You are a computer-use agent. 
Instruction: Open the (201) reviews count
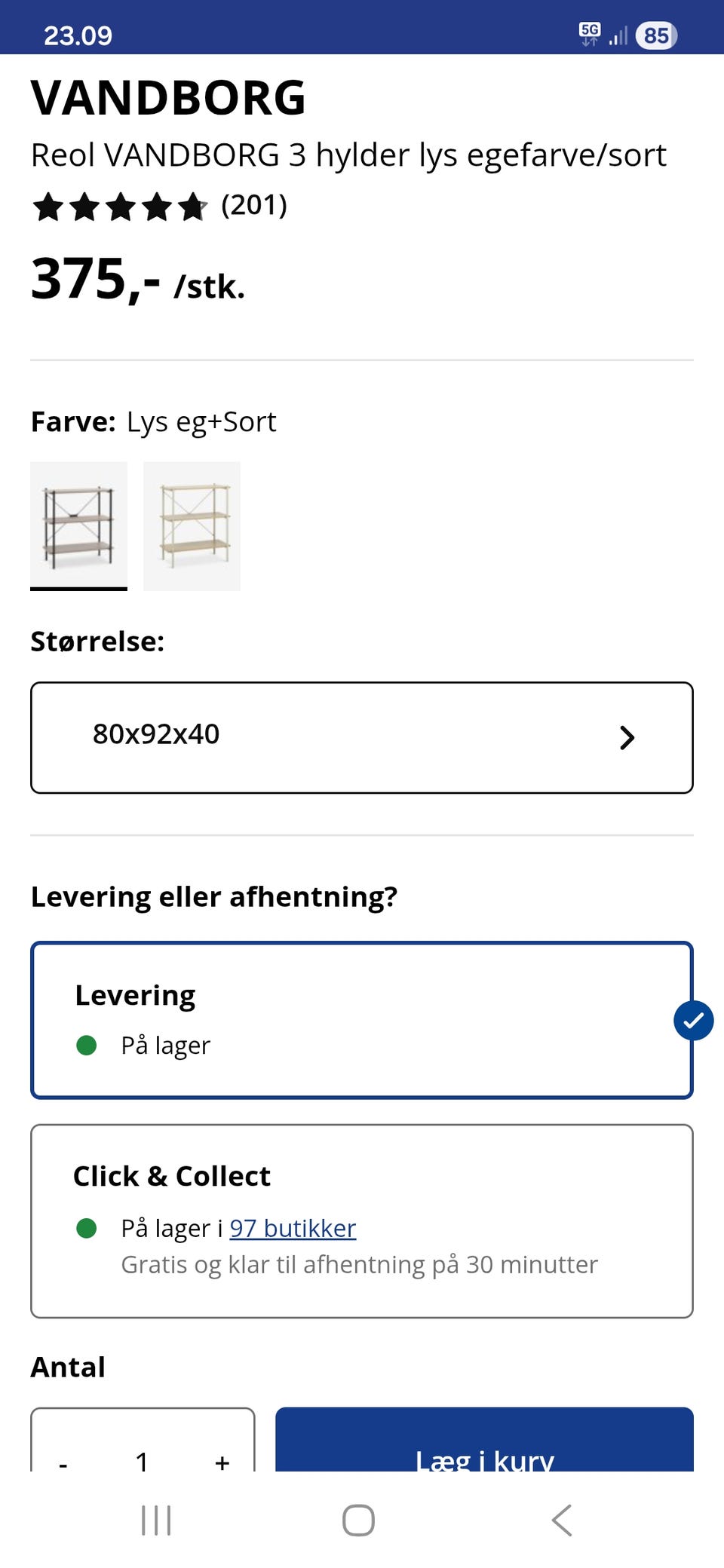click(254, 205)
